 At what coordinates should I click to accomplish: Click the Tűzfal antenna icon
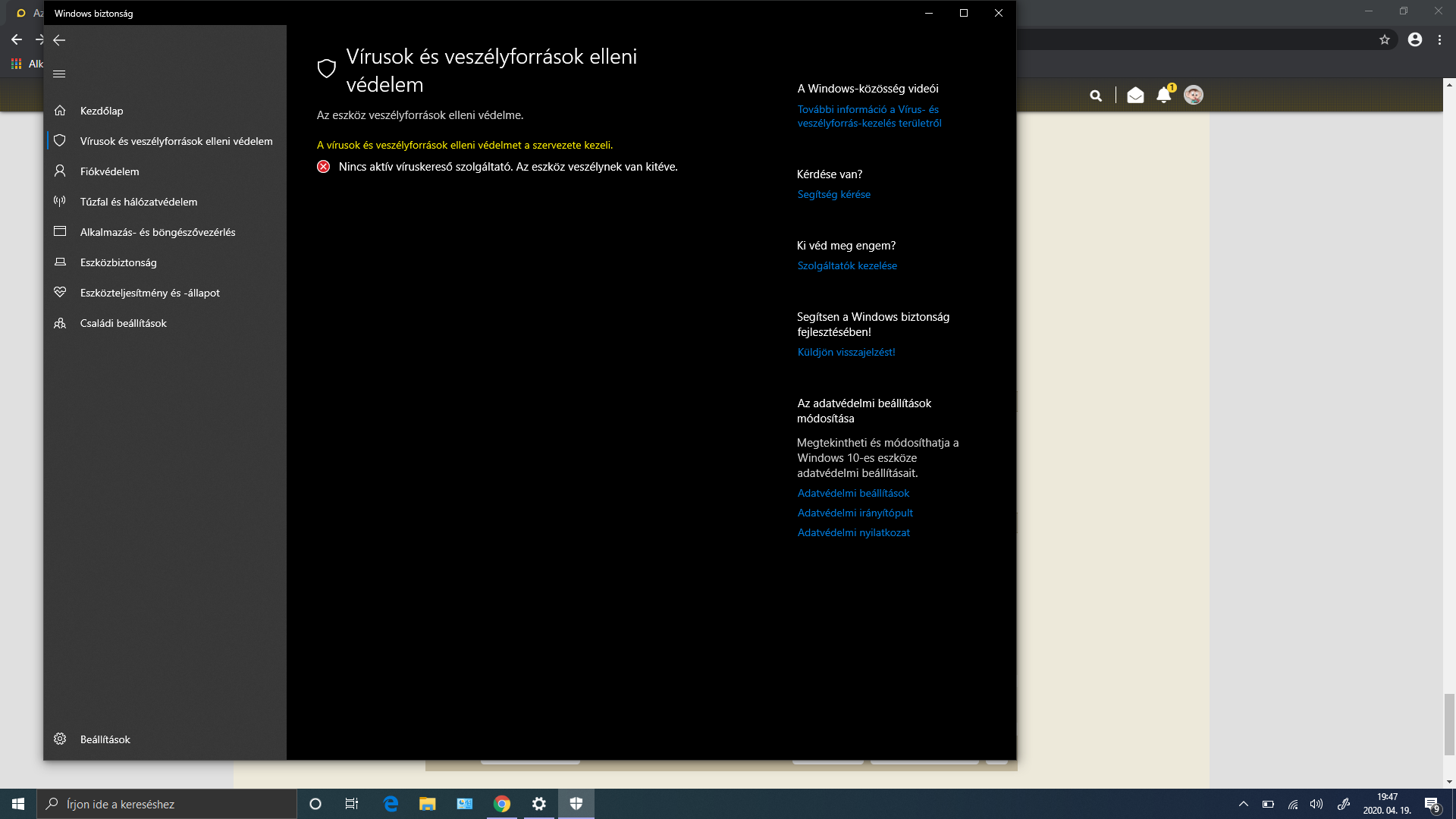[x=60, y=202]
